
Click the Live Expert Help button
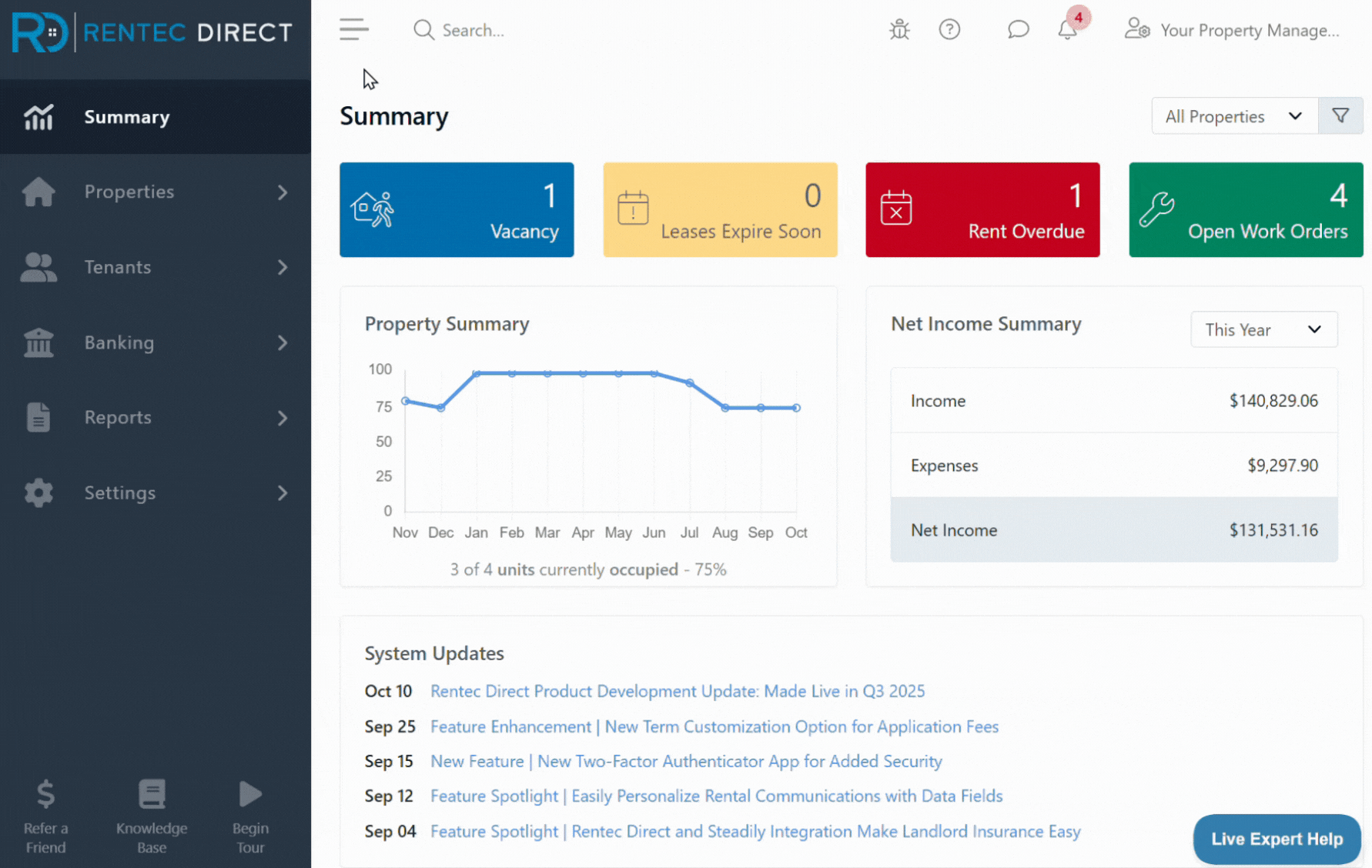coord(1277,839)
